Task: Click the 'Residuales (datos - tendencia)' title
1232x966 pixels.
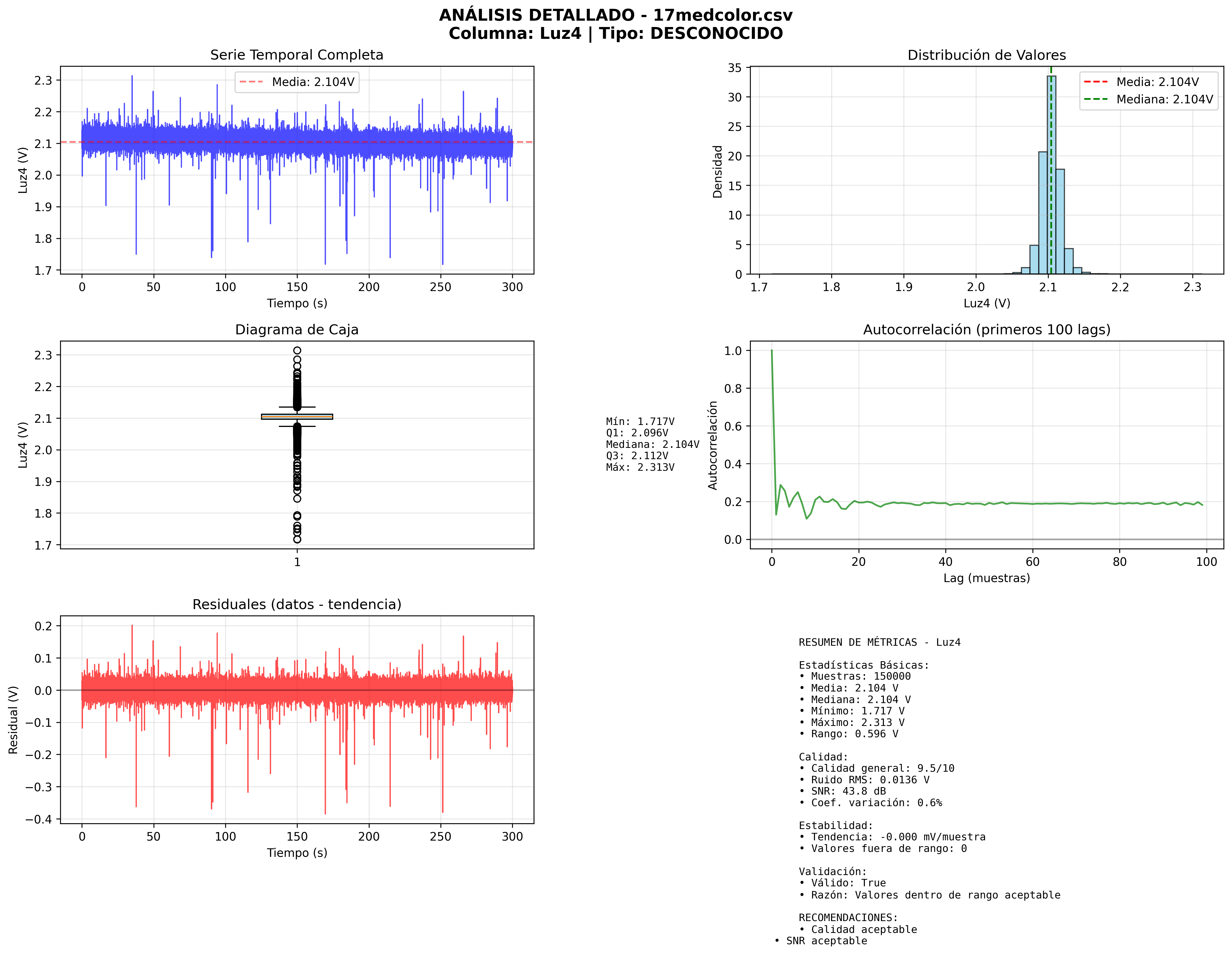Action: click(x=296, y=604)
